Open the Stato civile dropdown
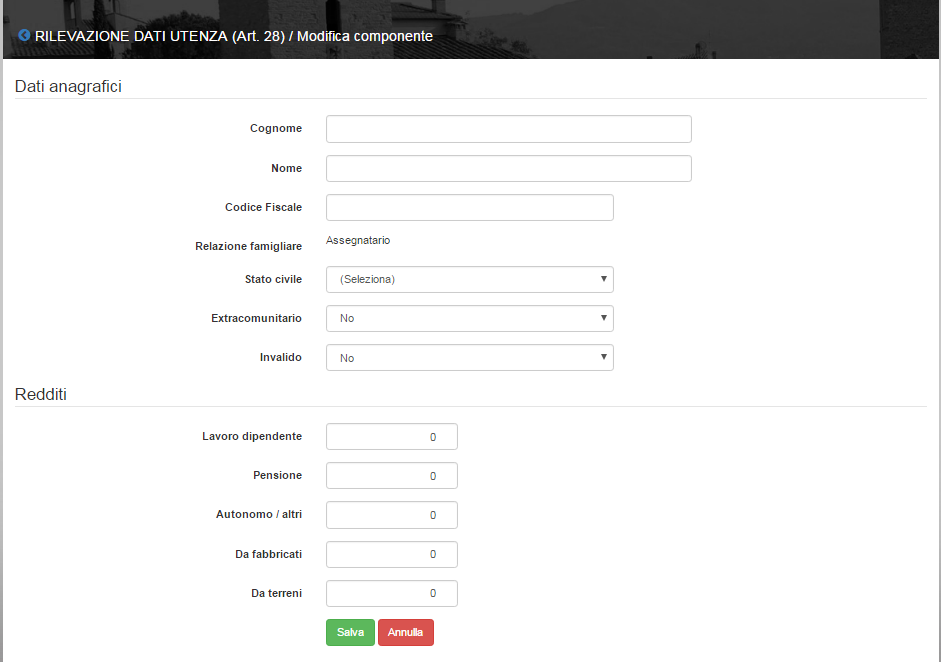 pos(469,280)
